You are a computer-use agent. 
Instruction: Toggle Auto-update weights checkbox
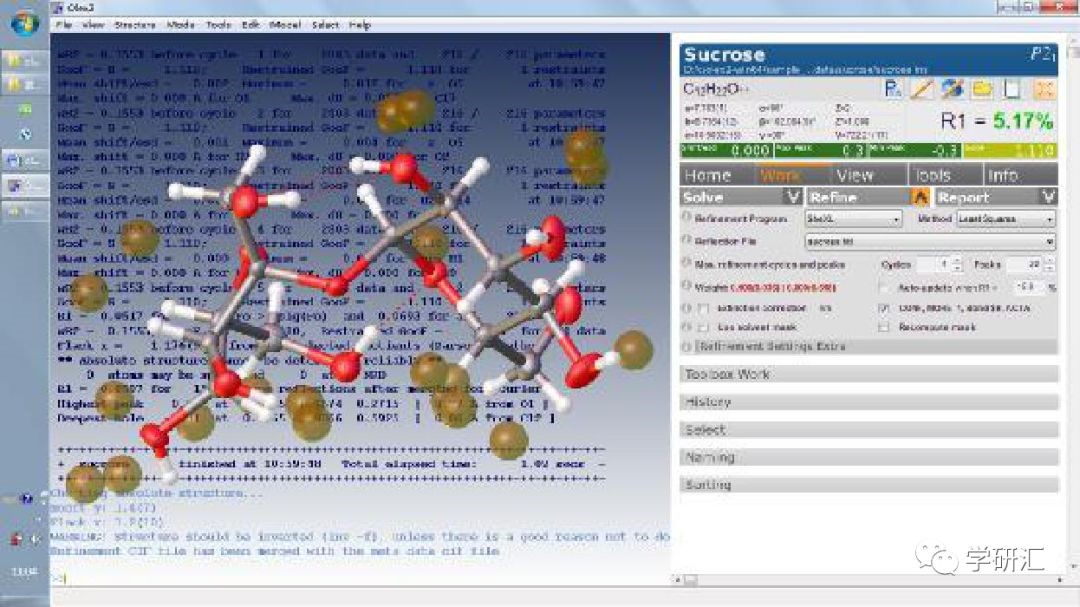[x=884, y=287]
